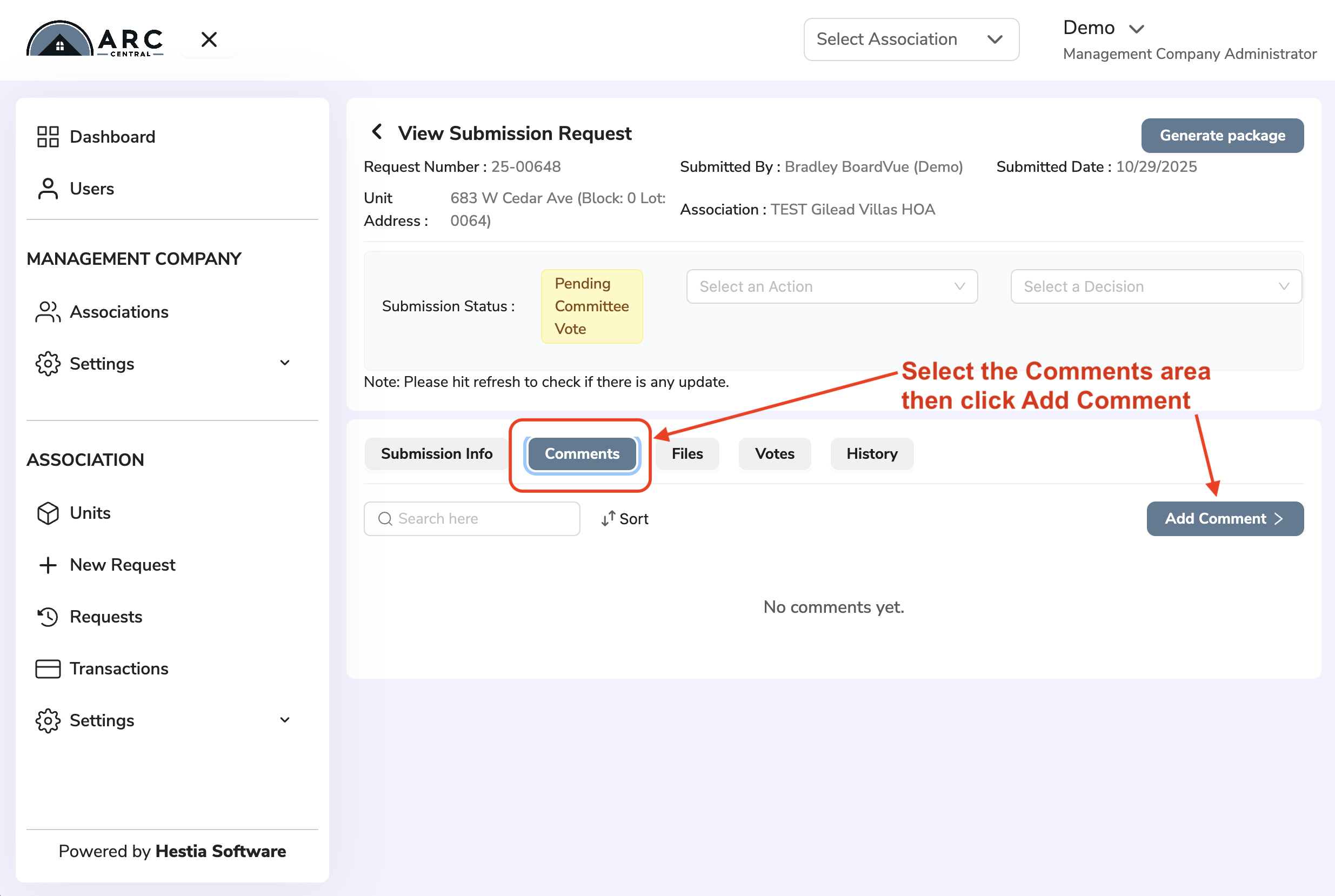Viewport: 1335px width, 896px height.
Task: Open the Select Association dropdown
Action: (x=911, y=39)
